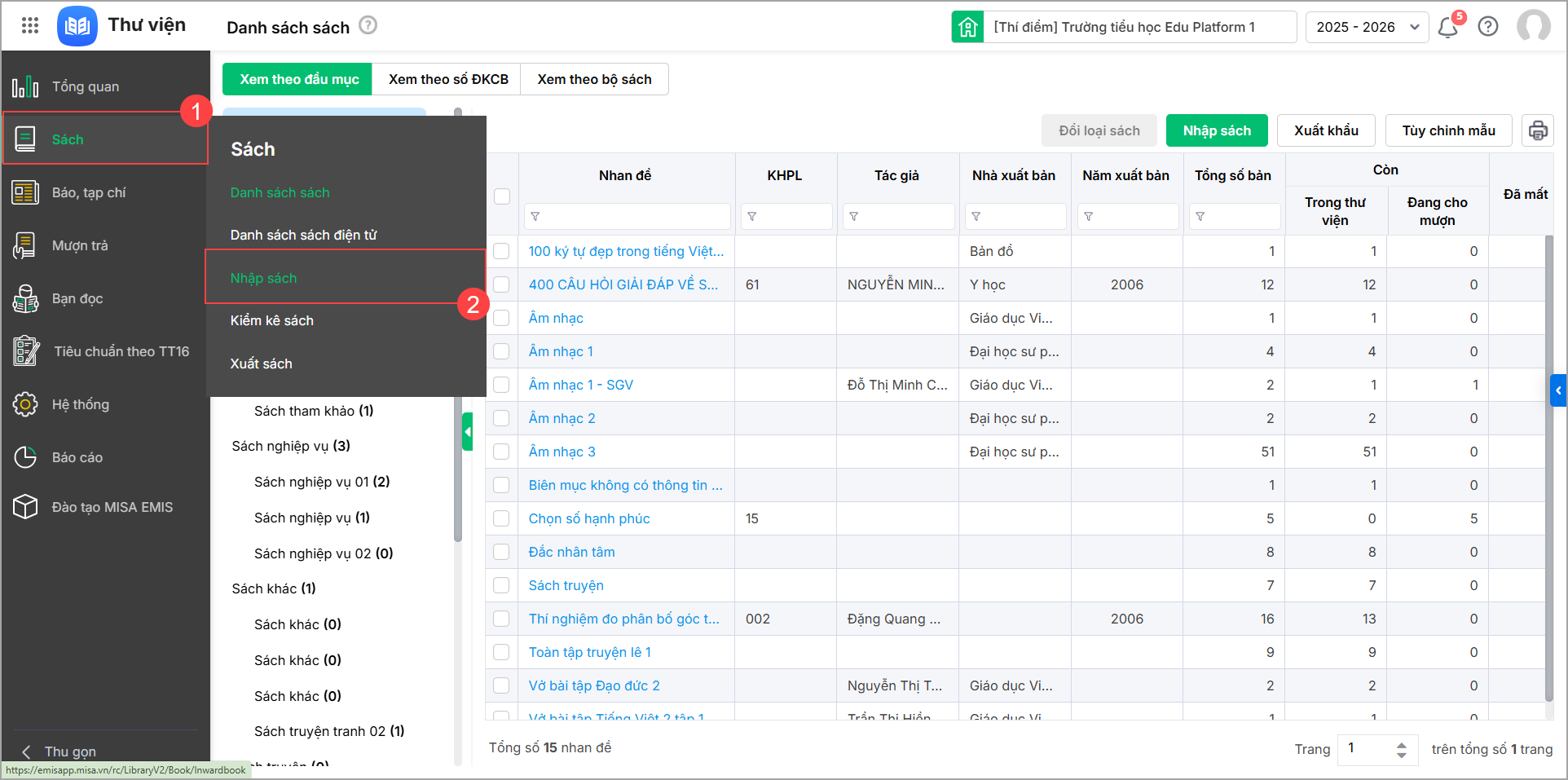Select checkbox for Chọn số hạnh phúc row
The width and height of the screenshot is (1568, 780).
click(502, 518)
